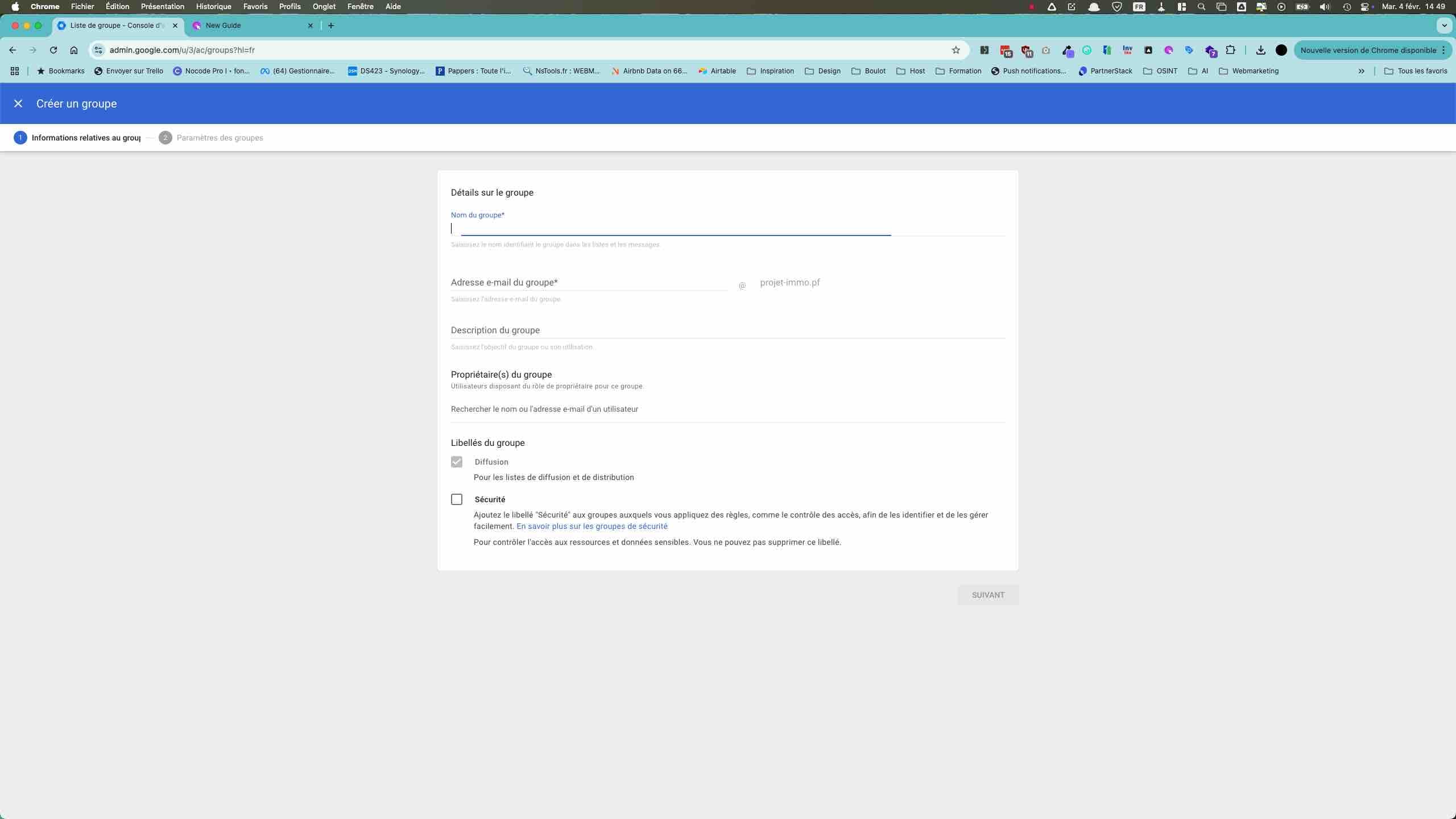Image resolution: width=1456 pixels, height=819 pixels.
Task: Toggle the Diffusion label checkbox
Action: (457, 462)
